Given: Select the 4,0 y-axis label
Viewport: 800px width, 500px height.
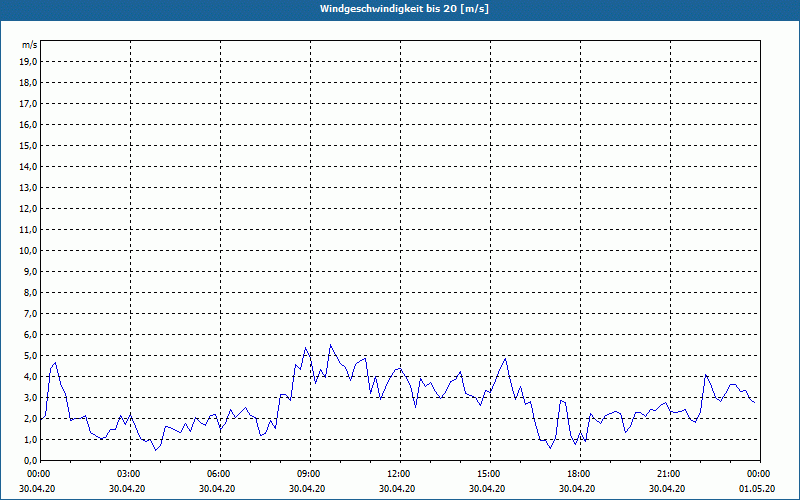Looking at the screenshot, I should click(31, 377).
